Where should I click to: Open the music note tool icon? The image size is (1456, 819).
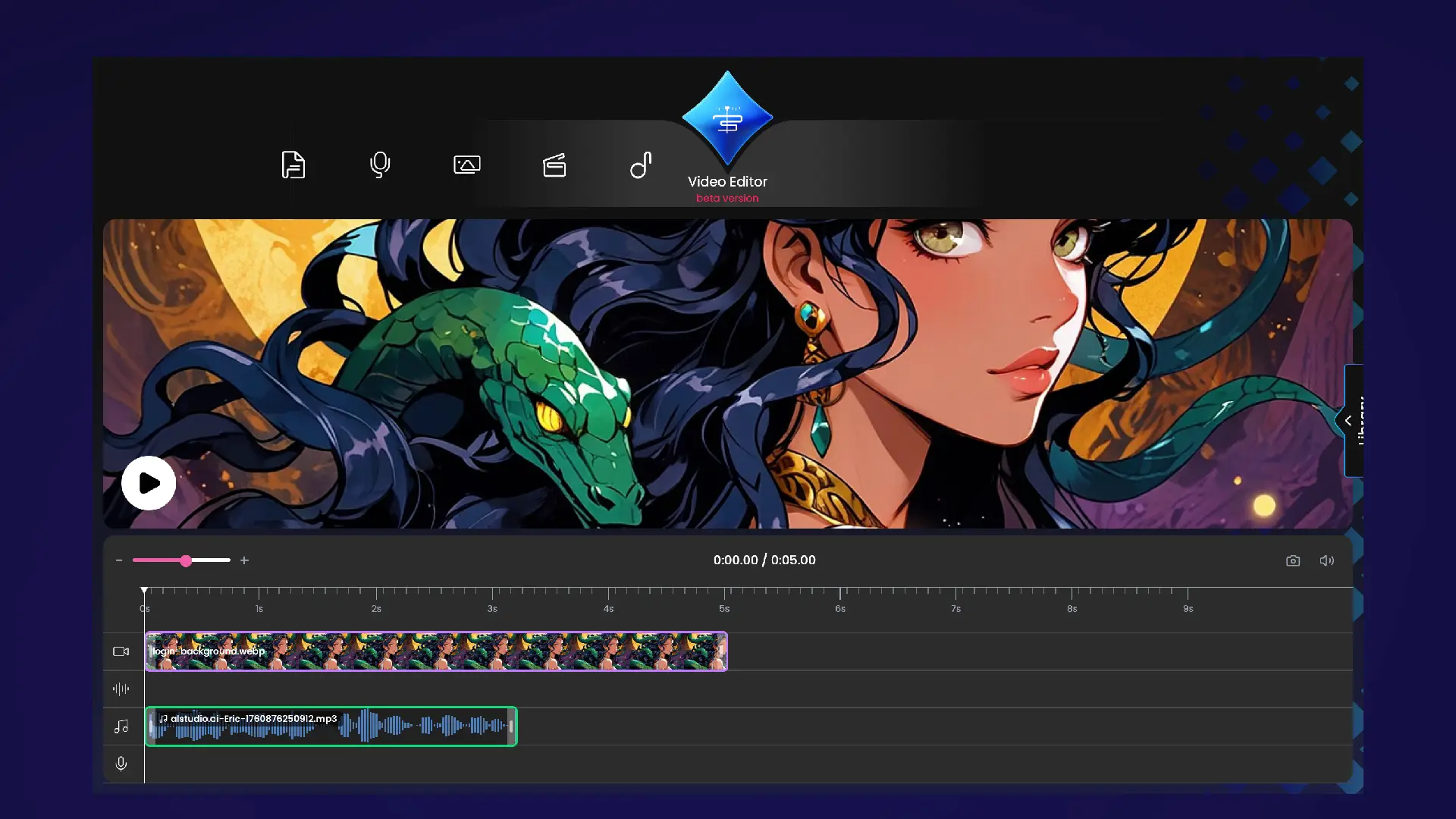click(x=641, y=165)
